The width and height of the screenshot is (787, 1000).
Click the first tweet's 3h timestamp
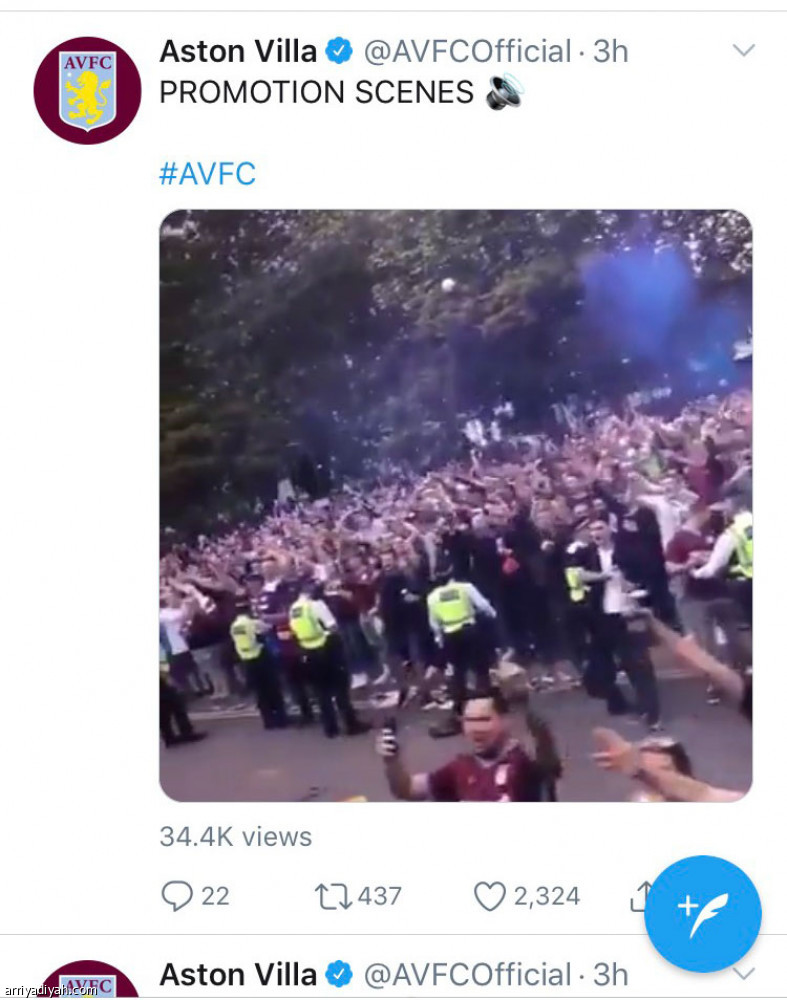tap(611, 51)
